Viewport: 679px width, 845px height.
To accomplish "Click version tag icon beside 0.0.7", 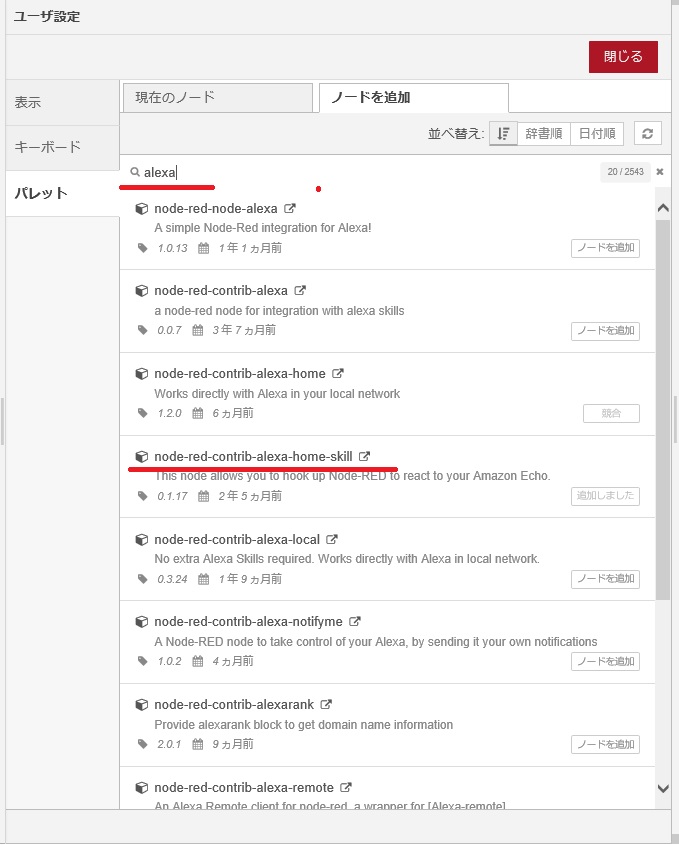I will click(x=142, y=330).
